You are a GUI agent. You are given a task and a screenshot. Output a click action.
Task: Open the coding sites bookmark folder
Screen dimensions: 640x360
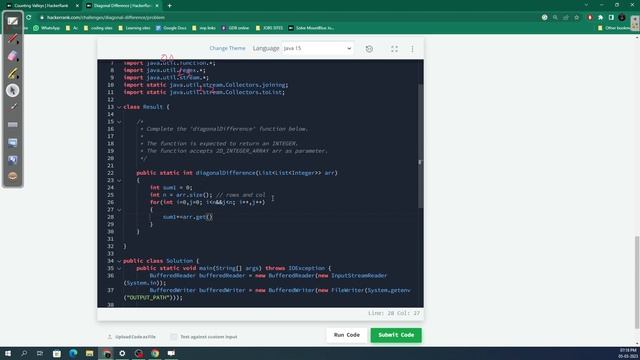(98, 28)
